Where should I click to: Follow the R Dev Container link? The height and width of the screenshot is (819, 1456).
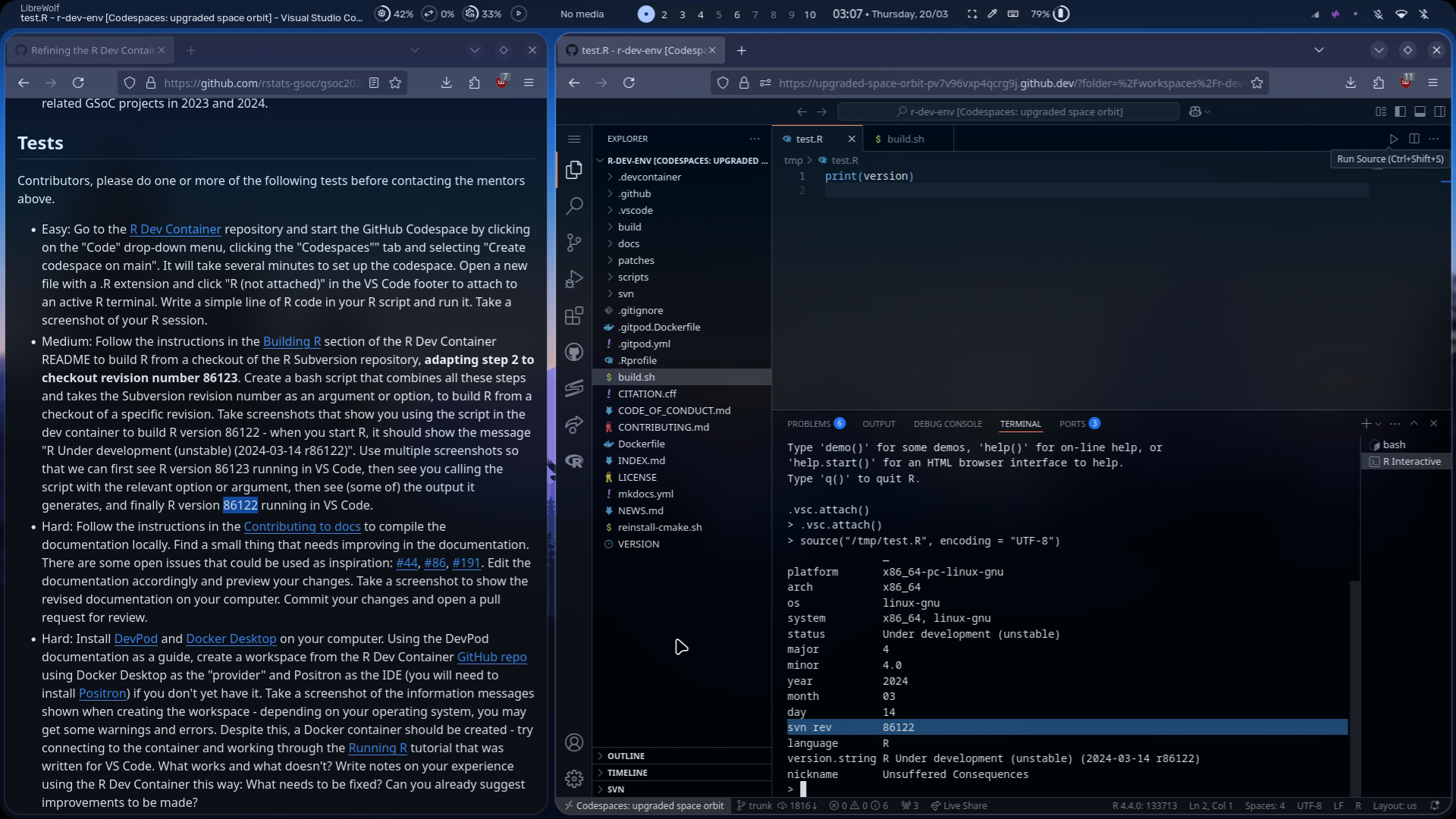pos(175,229)
